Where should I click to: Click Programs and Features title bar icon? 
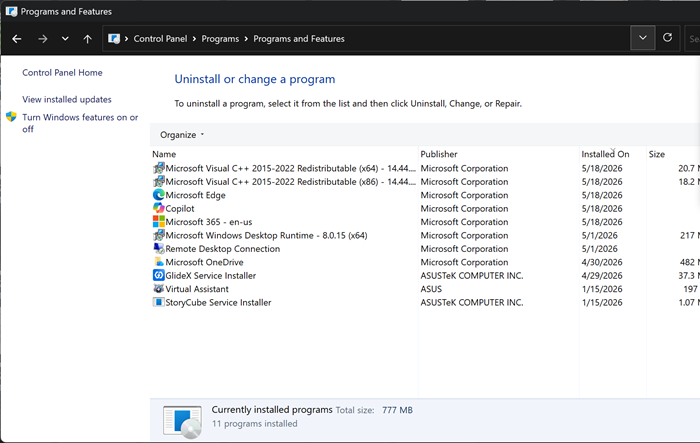coord(12,11)
